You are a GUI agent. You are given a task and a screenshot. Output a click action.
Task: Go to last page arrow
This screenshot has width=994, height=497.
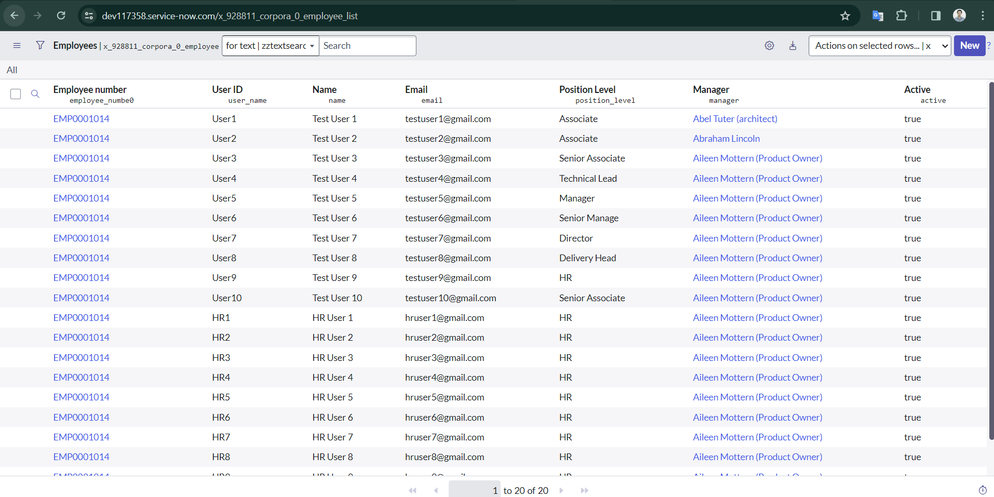click(584, 491)
